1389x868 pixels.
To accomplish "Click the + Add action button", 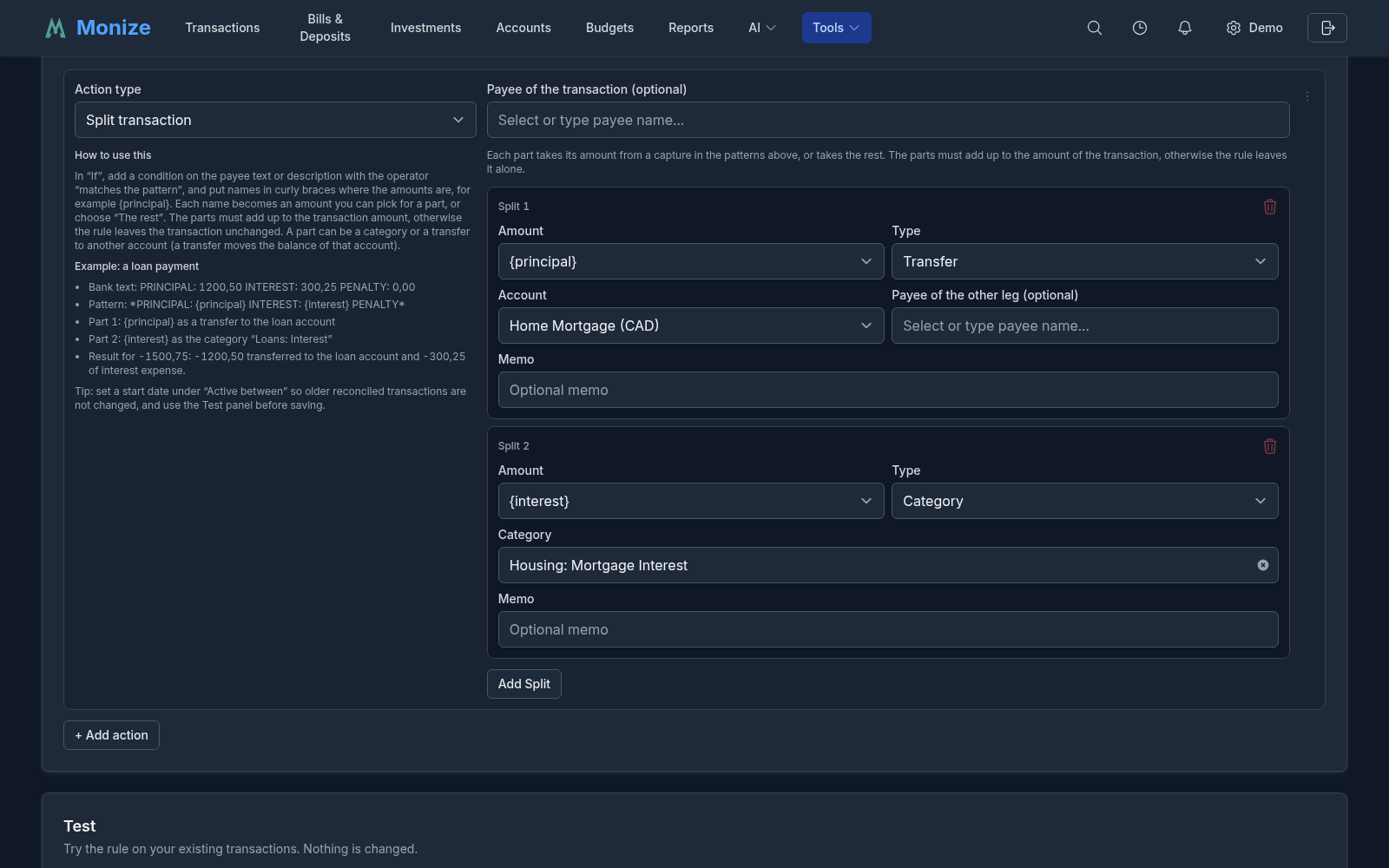I will coord(111,735).
